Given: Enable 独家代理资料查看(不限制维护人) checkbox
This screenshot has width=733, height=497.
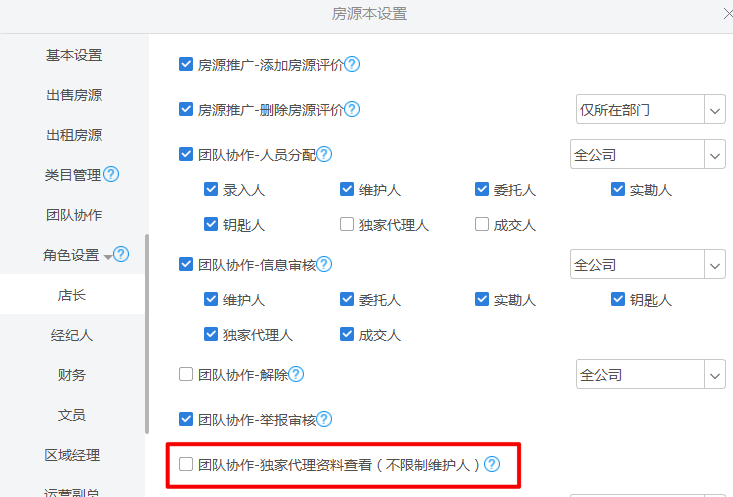Looking at the screenshot, I should pyautogui.click(x=186, y=464).
